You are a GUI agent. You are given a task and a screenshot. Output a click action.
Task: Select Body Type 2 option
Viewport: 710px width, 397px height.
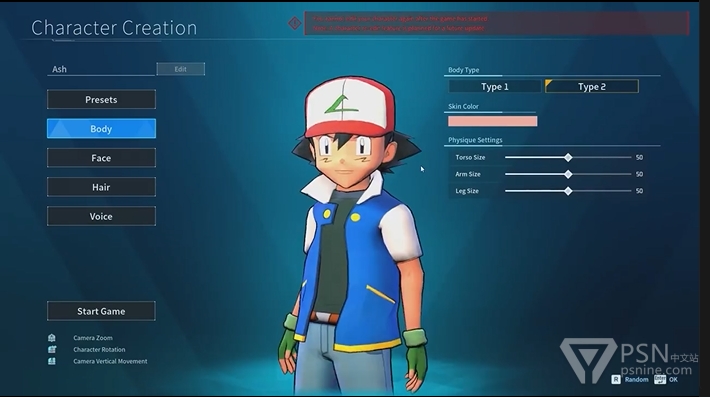click(592, 86)
